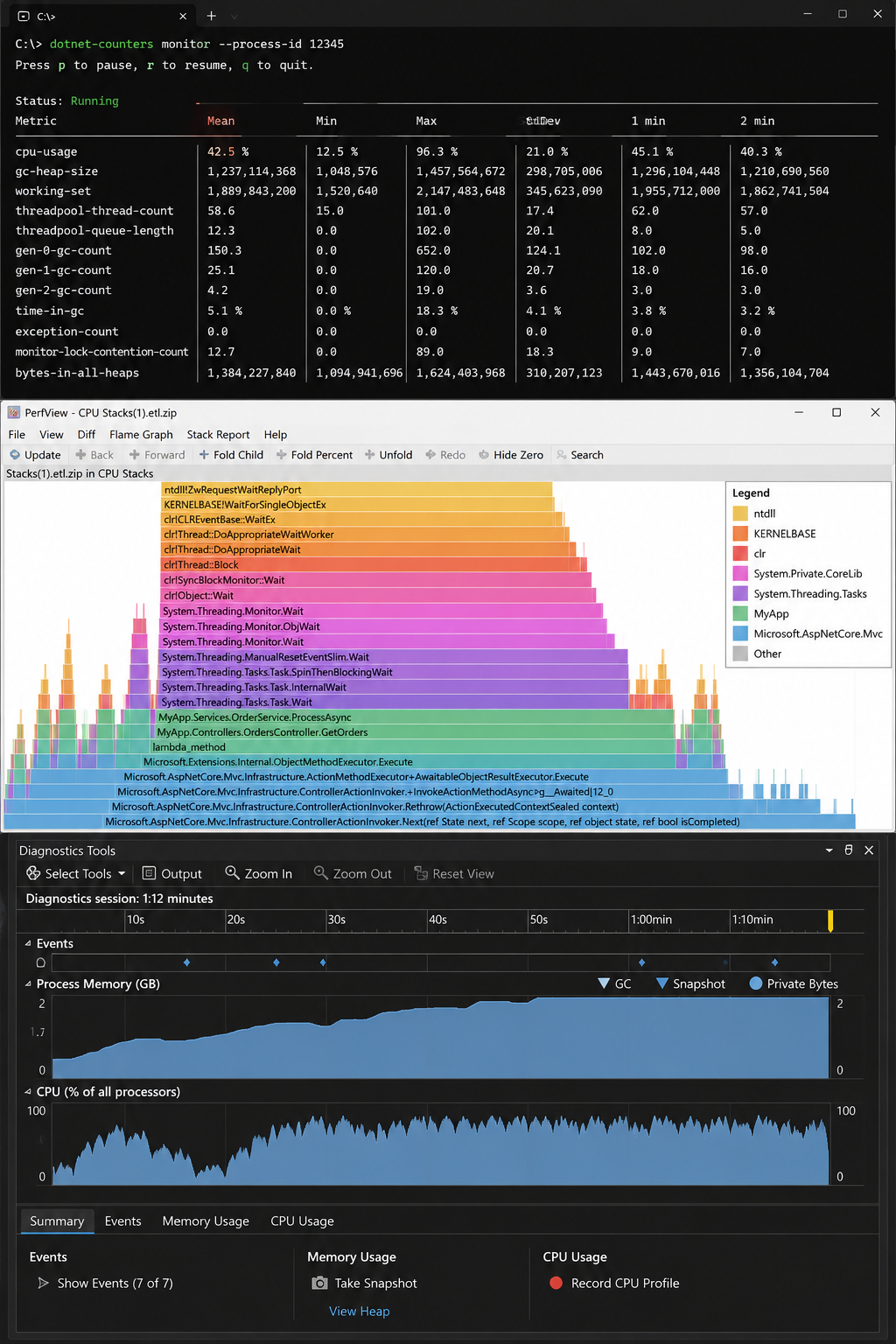This screenshot has height=1344, width=896.
Task: Click the break event circle icon in Events row
Action: tap(40, 962)
